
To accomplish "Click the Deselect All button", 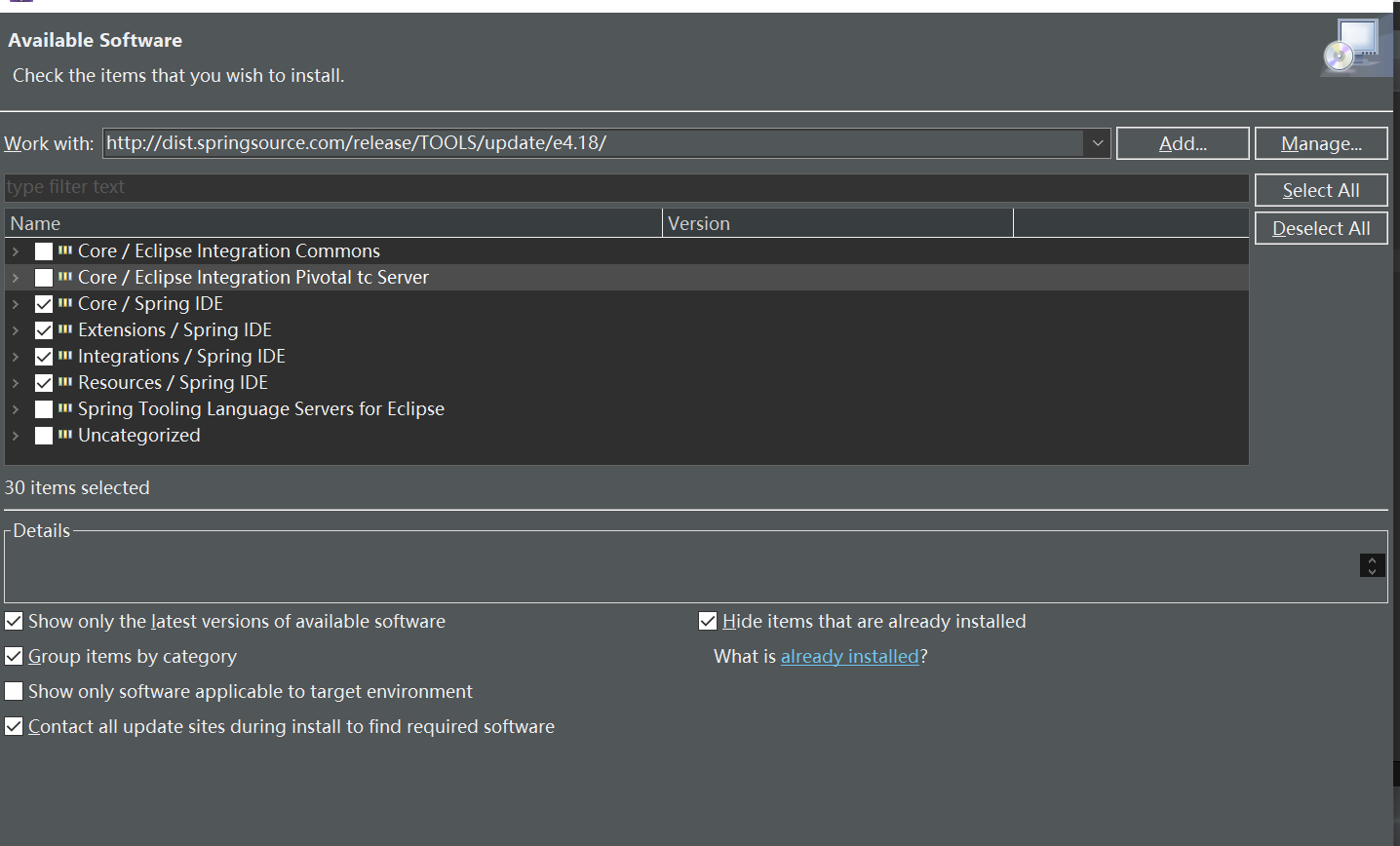I will pos(1321,228).
